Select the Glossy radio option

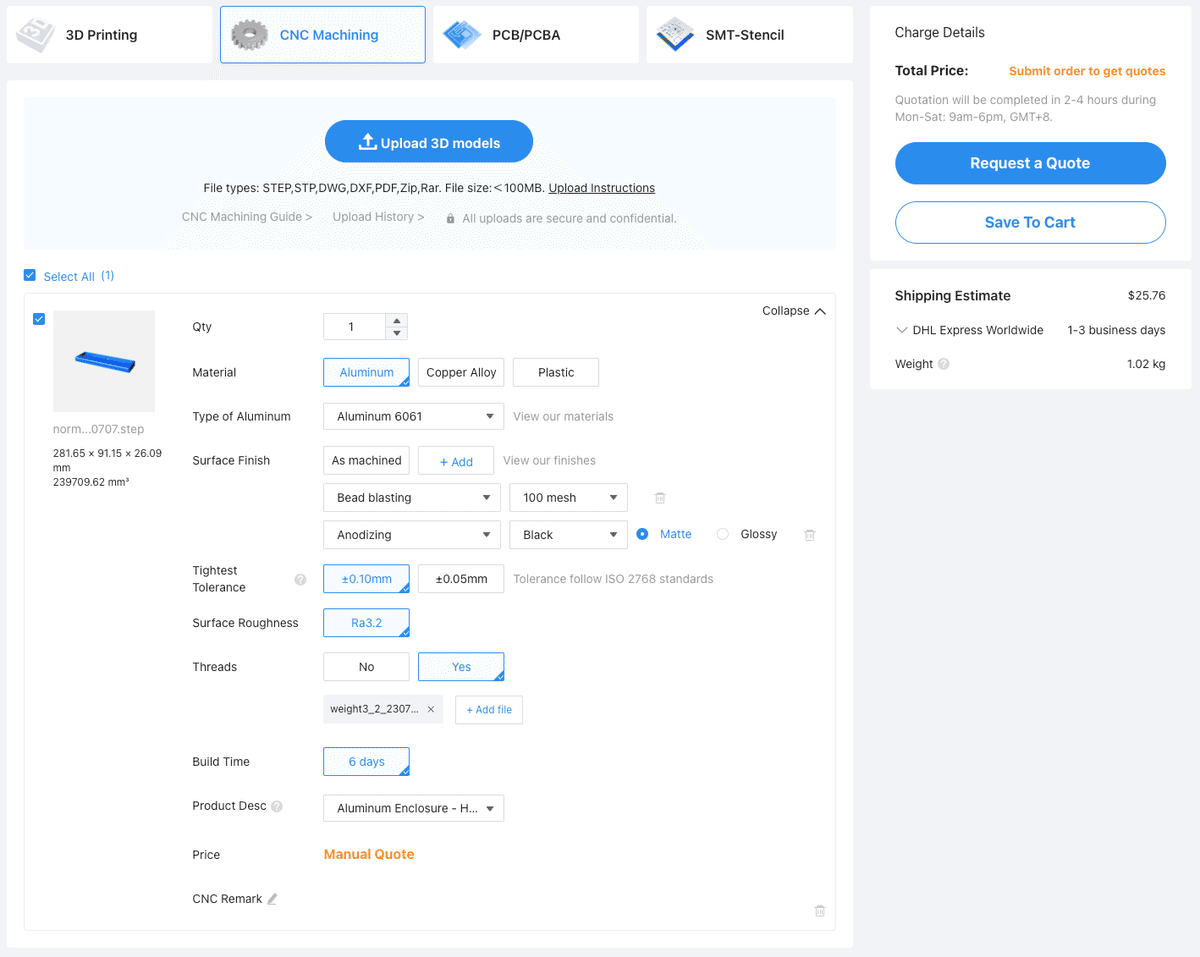click(x=723, y=534)
